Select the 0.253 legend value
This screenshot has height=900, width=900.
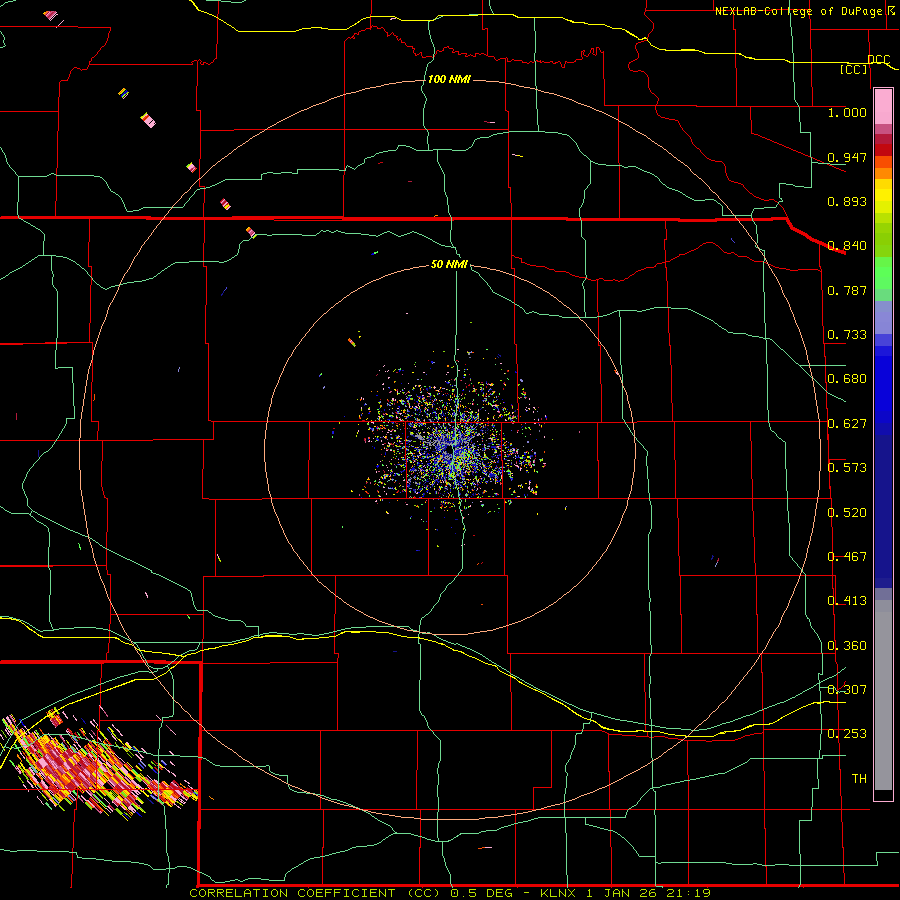click(847, 734)
